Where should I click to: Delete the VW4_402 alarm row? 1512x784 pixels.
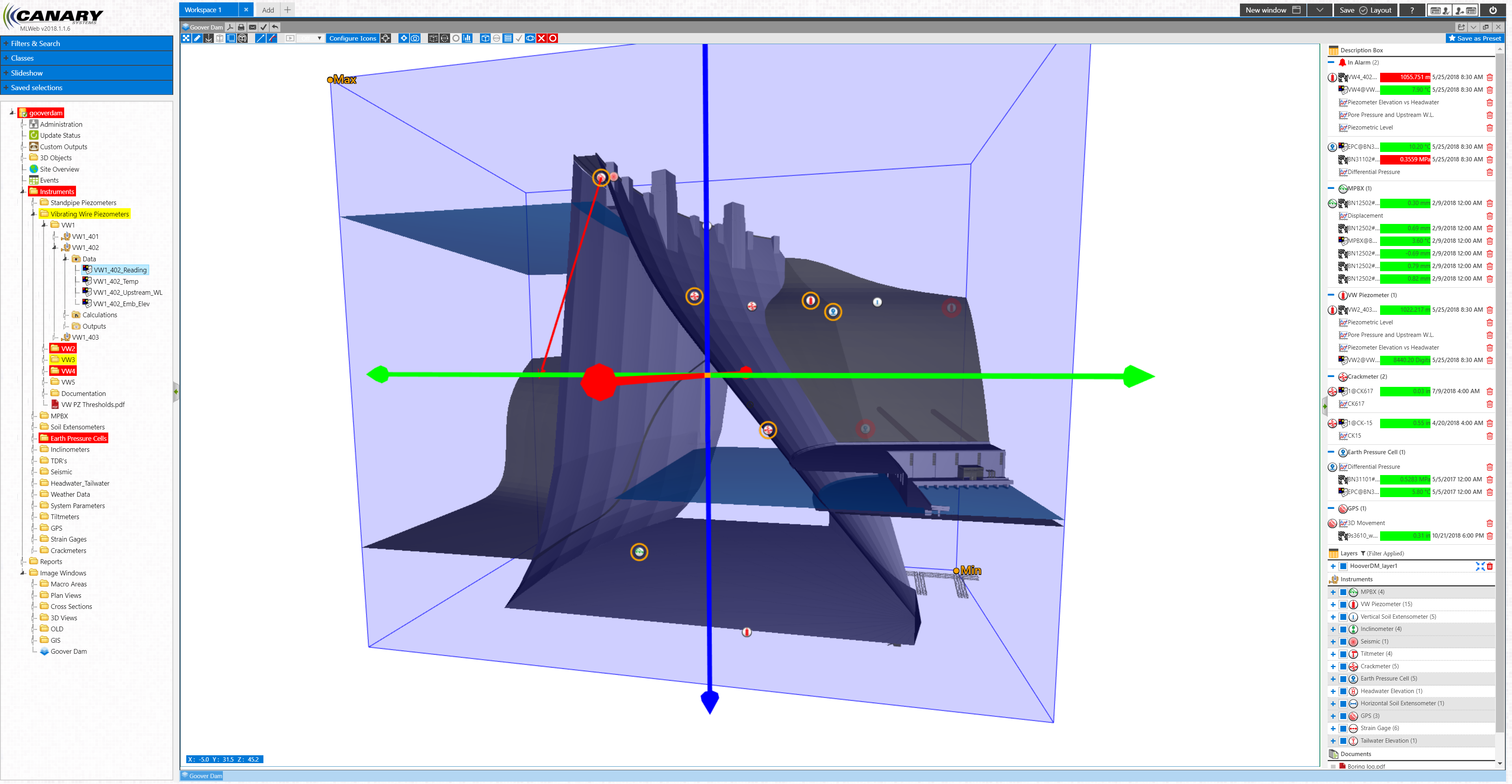pos(1490,78)
